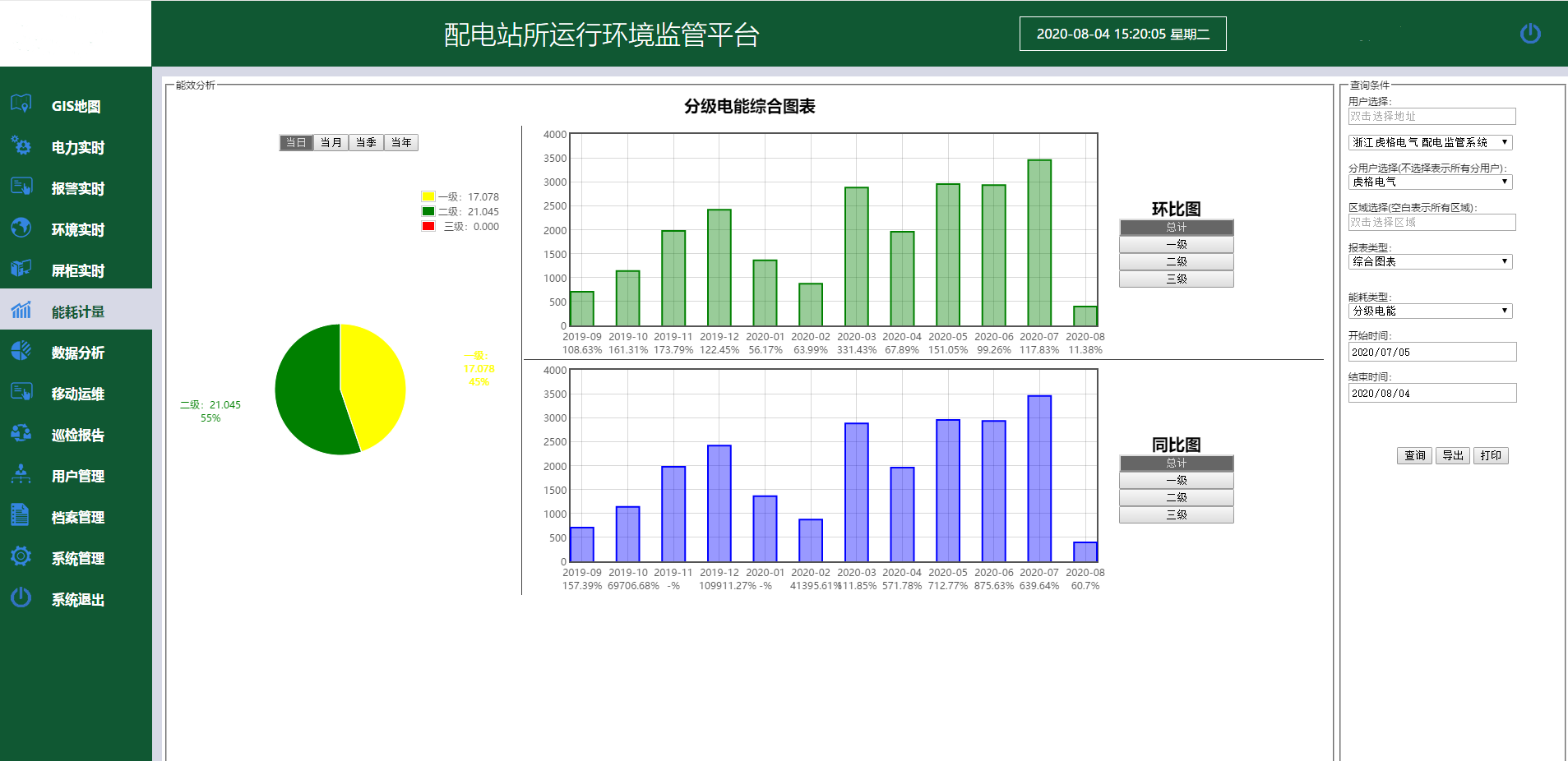Click the 2020-05 bar in the blue chart
The height and width of the screenshot is (761, 1568).
pyautogui.click(x=948, y=491)
